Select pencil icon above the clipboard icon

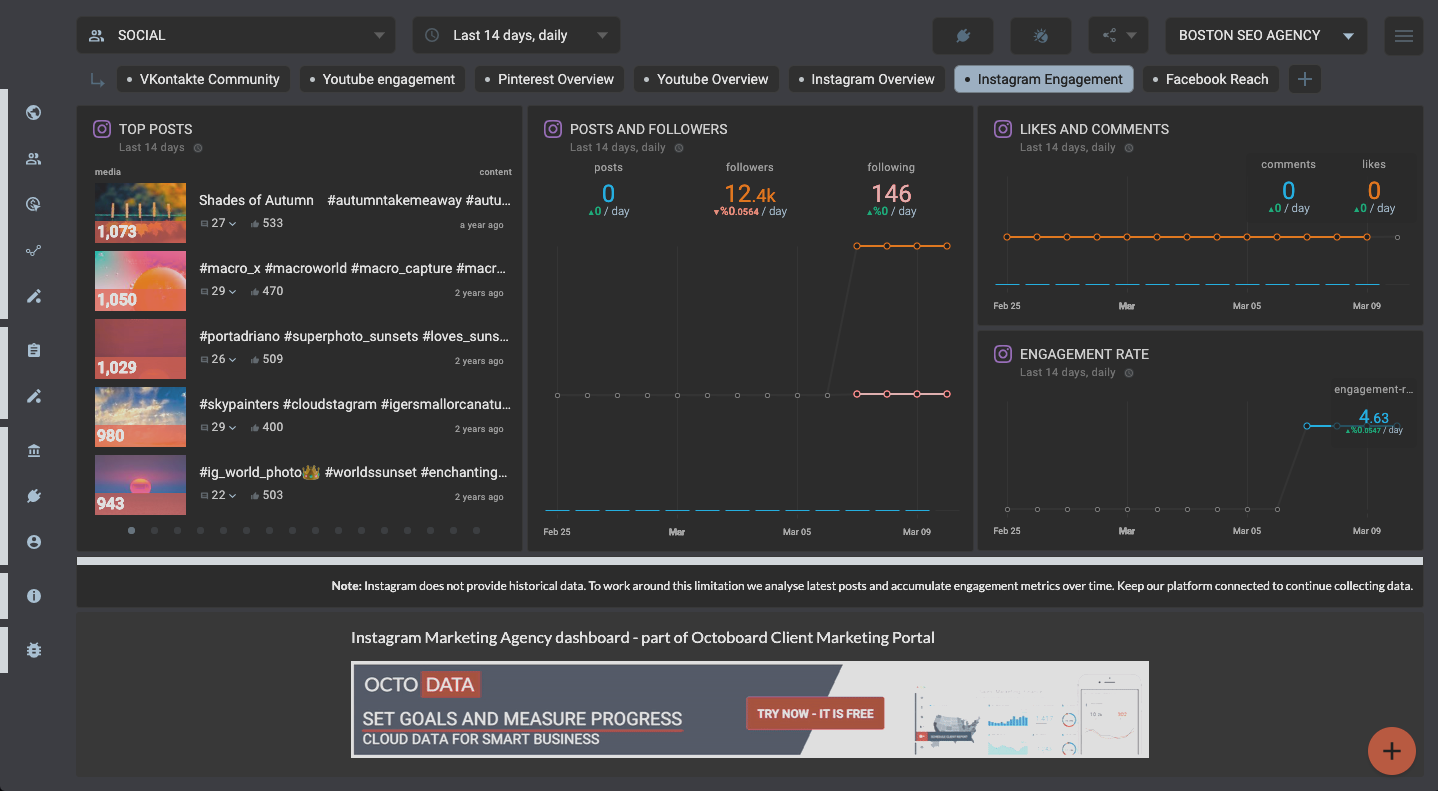(34, 296)
